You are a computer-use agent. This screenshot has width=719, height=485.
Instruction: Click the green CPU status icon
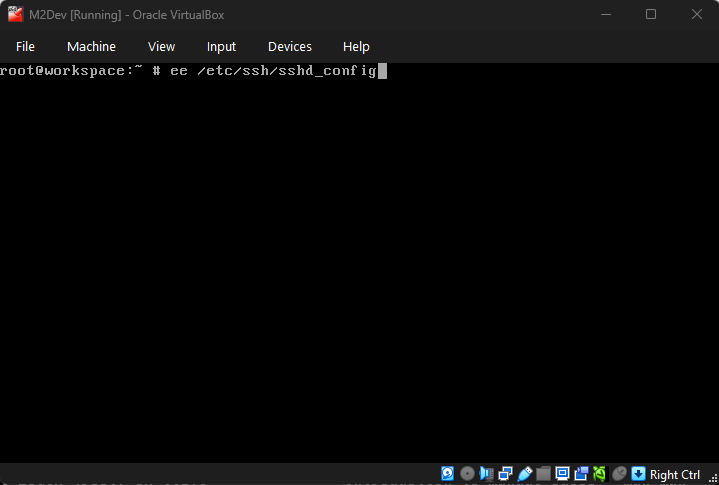(600, 474)
